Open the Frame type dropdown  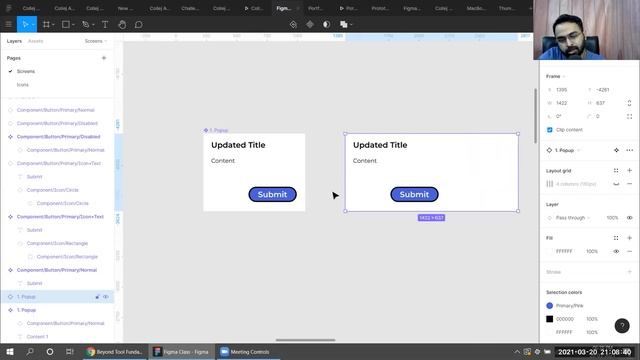click(556, 76)
